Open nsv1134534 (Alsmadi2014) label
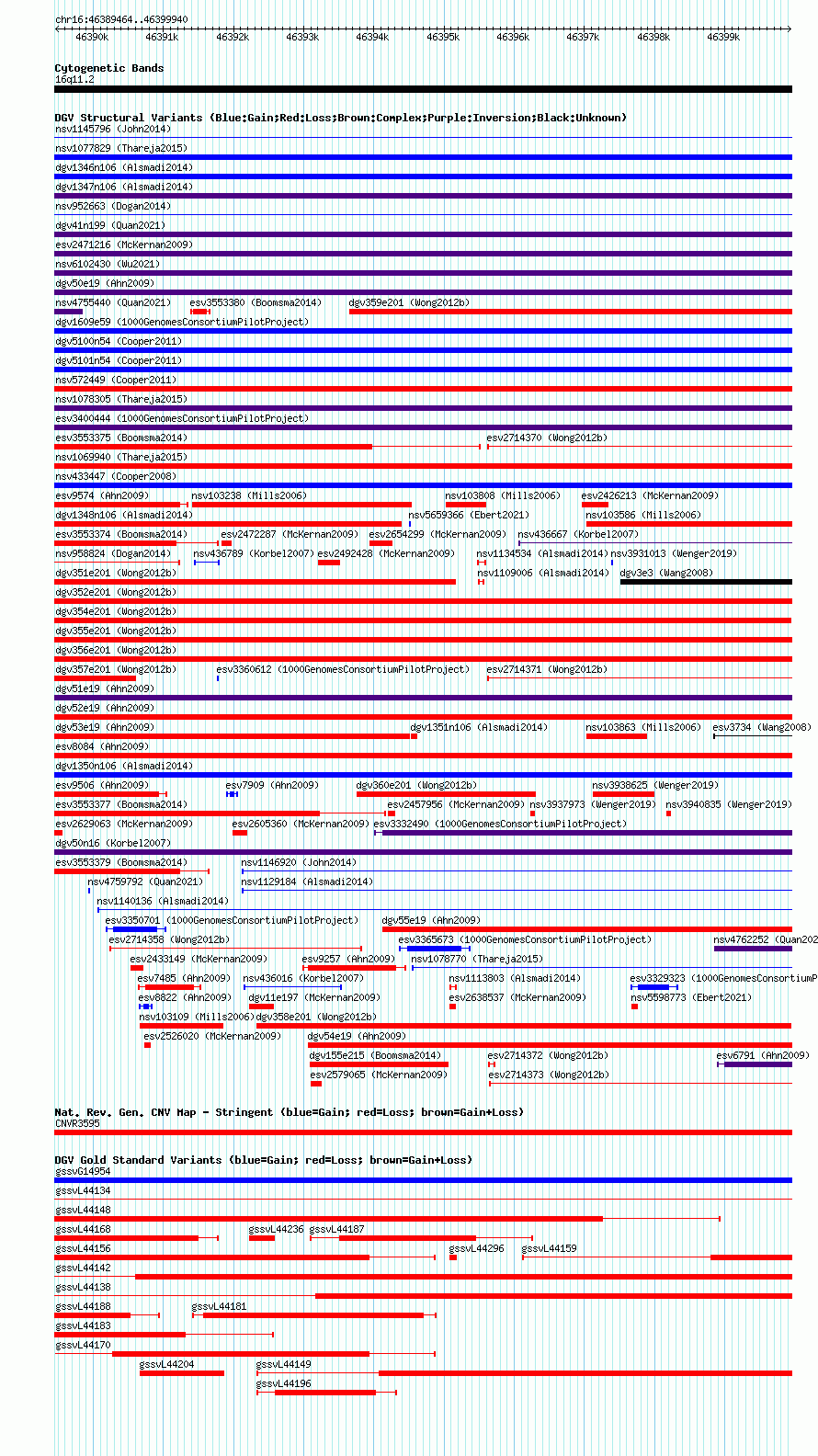 point(542,553)
